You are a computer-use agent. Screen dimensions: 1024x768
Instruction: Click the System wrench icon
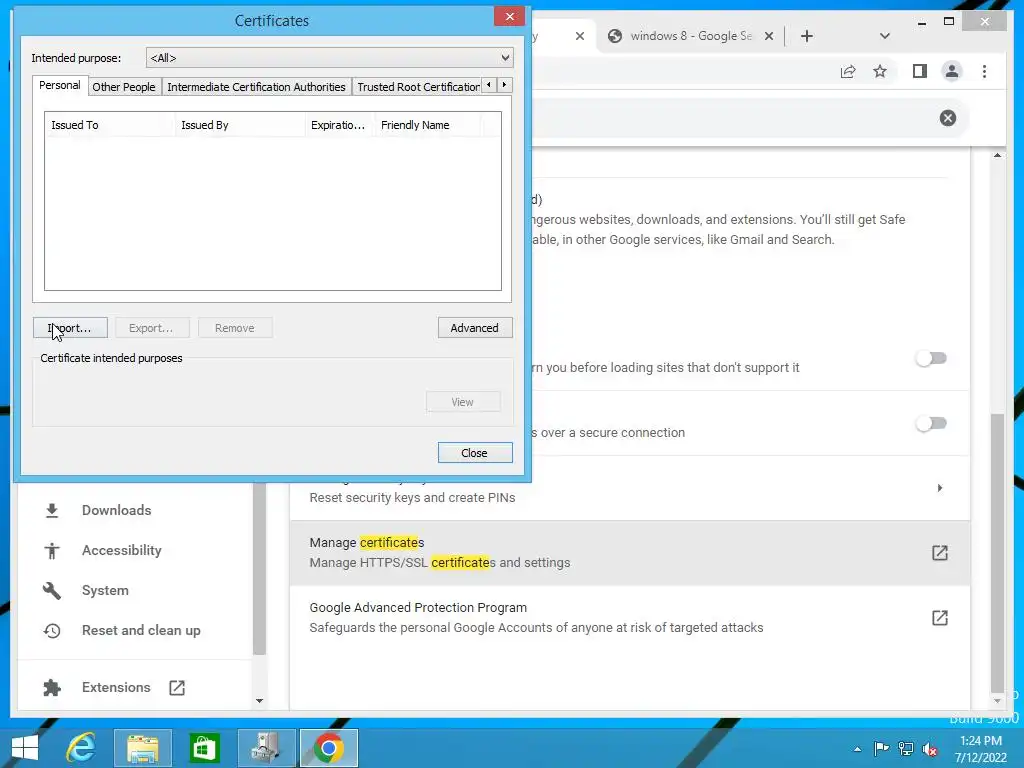pyautogui.click(x=52, y=591)
